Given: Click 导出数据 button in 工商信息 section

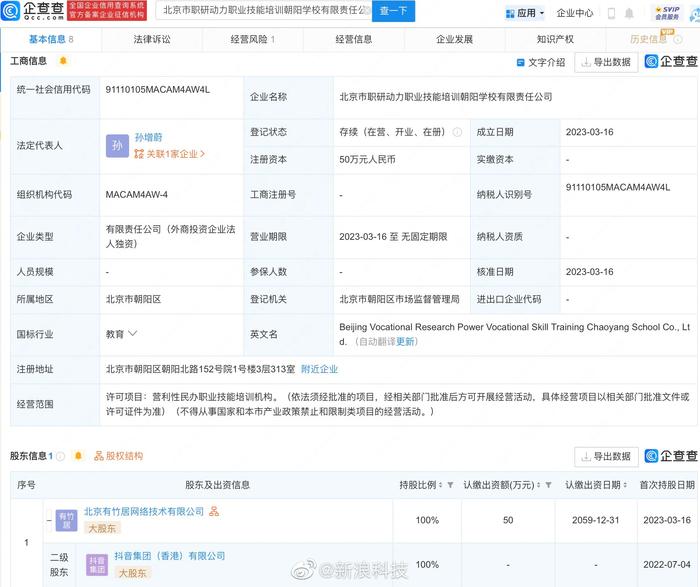Looking at the screenshot, I should 606,62.
